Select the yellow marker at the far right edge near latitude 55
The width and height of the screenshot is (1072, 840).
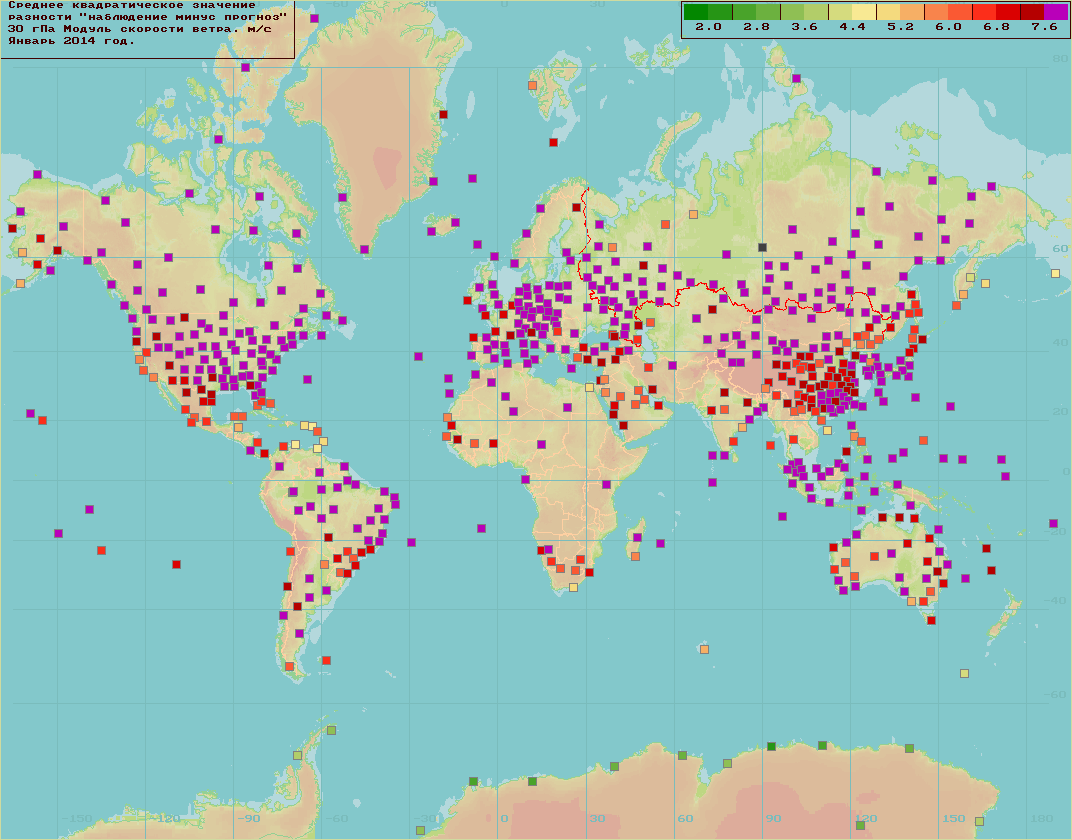click(x=1055, y=273)
